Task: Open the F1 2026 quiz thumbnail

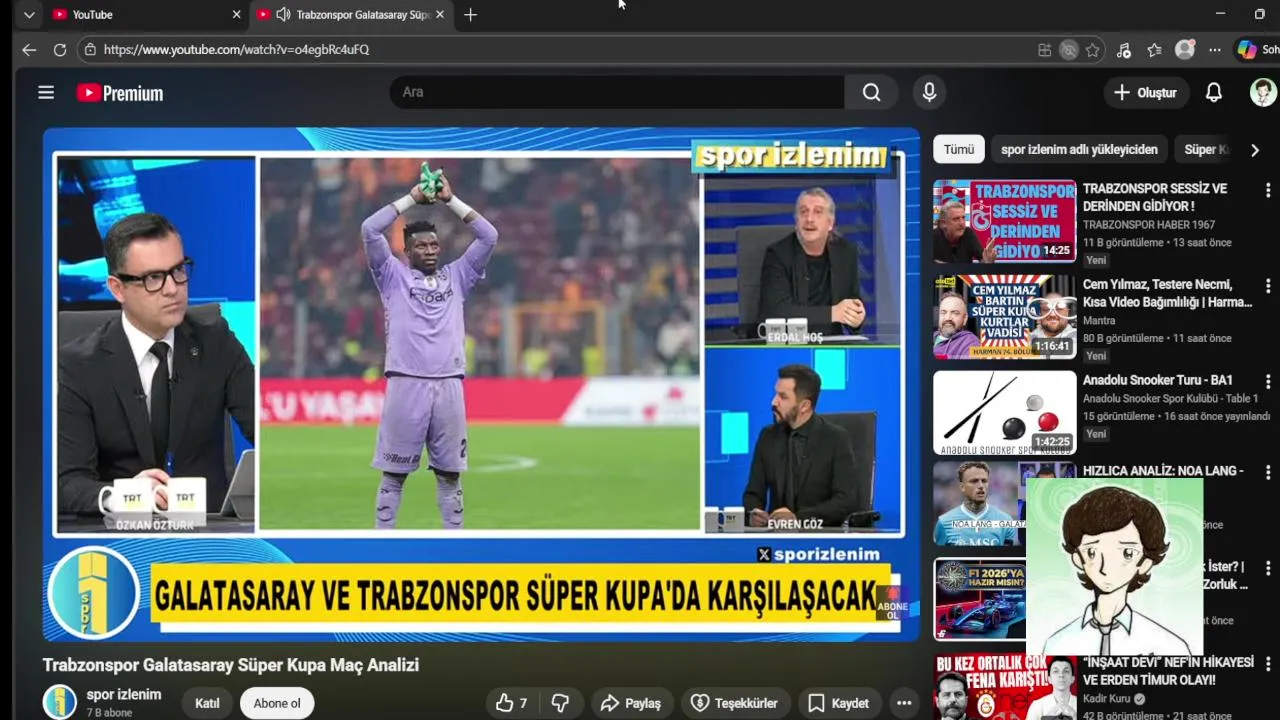Action: pyautogui.click(x=980, y=598)
